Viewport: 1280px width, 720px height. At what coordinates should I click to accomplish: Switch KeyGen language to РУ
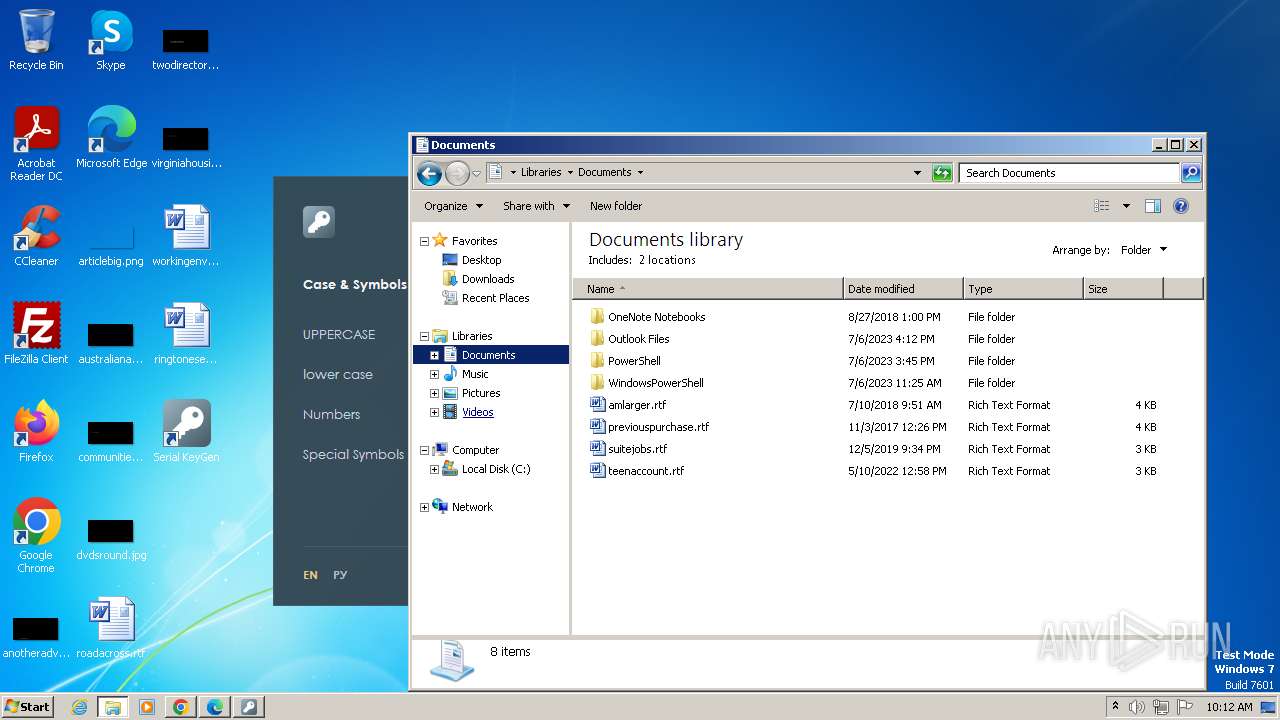point(340,575)
